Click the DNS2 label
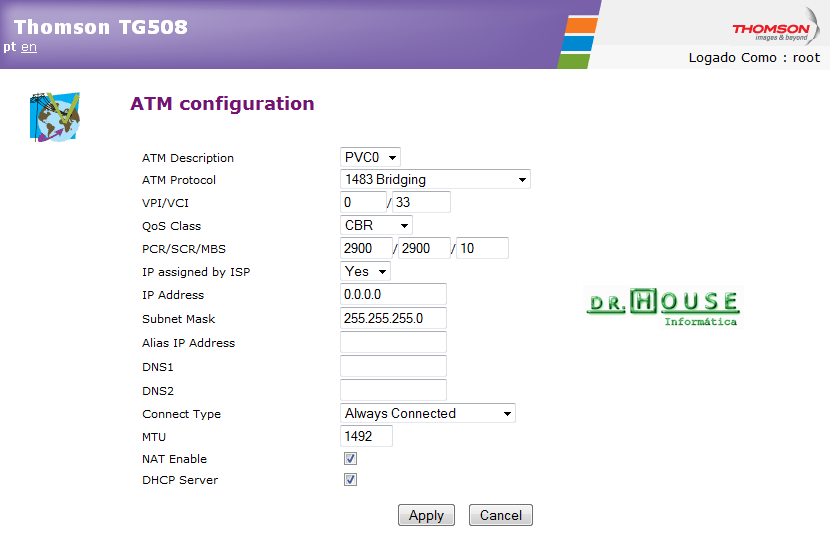Screen dimensions: 830x542 click(x=158, y=391)
